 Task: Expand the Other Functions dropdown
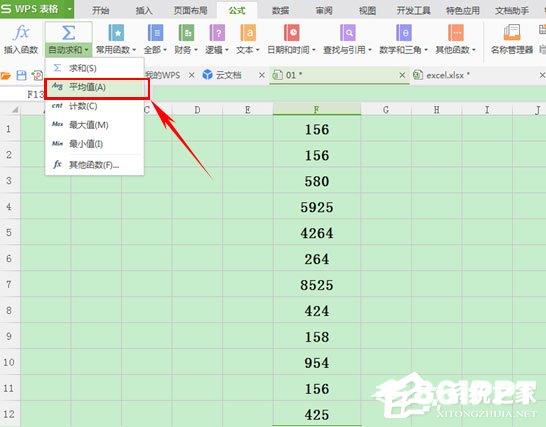[x=474, y=50]
